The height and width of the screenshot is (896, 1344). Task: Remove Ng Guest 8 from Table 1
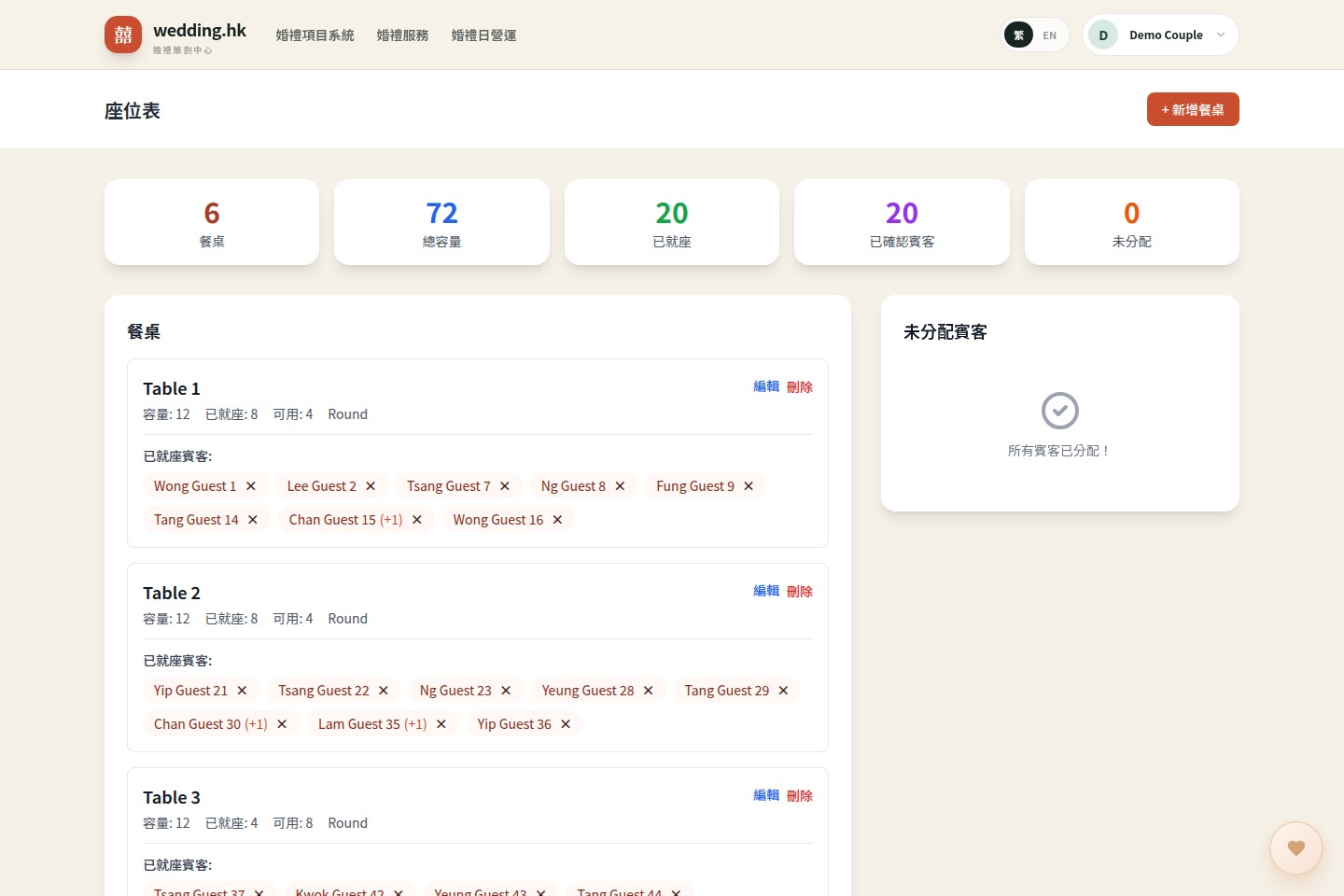(620, 486)
